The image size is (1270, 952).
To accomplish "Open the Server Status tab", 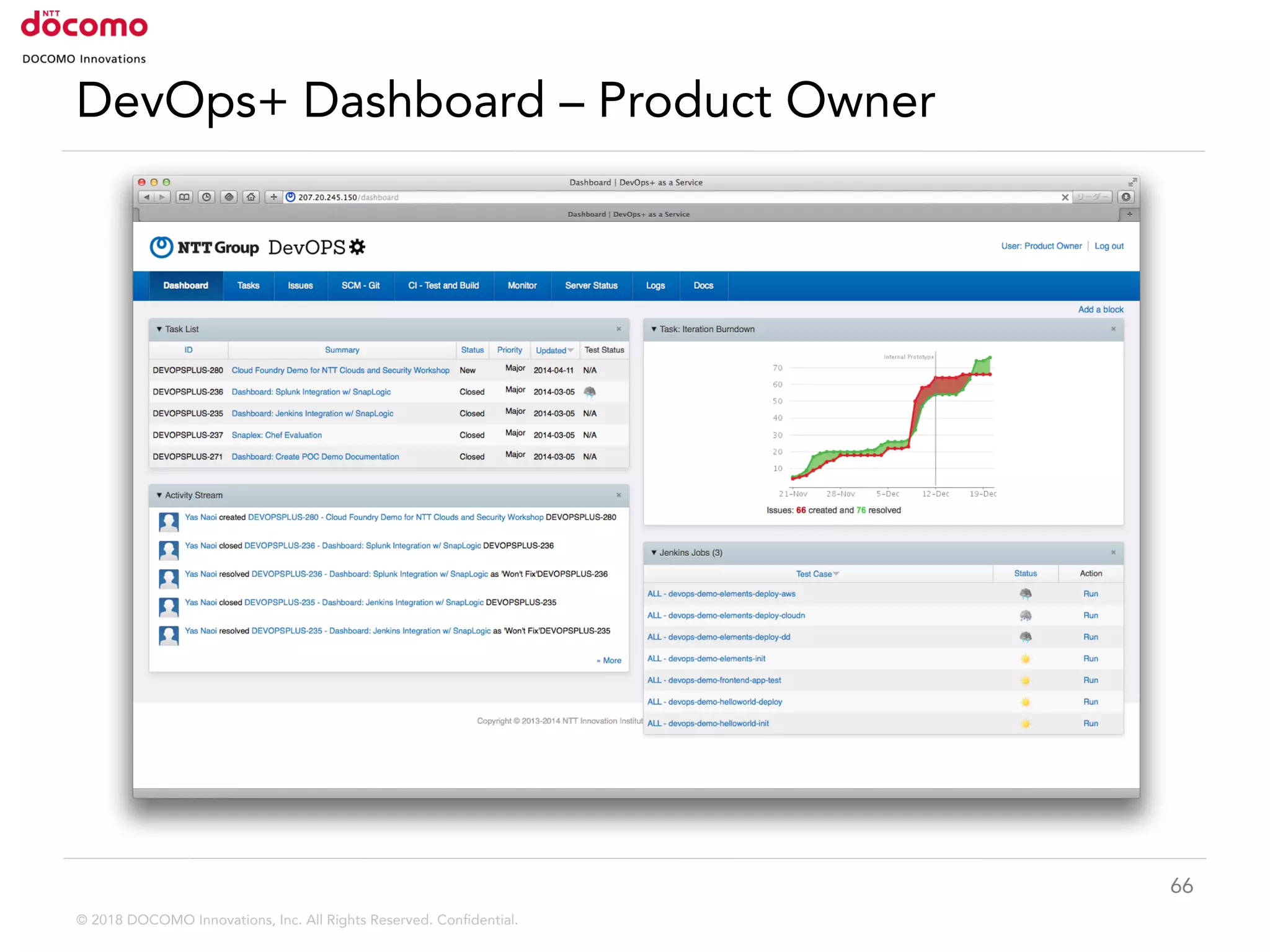I will (592, 286).
